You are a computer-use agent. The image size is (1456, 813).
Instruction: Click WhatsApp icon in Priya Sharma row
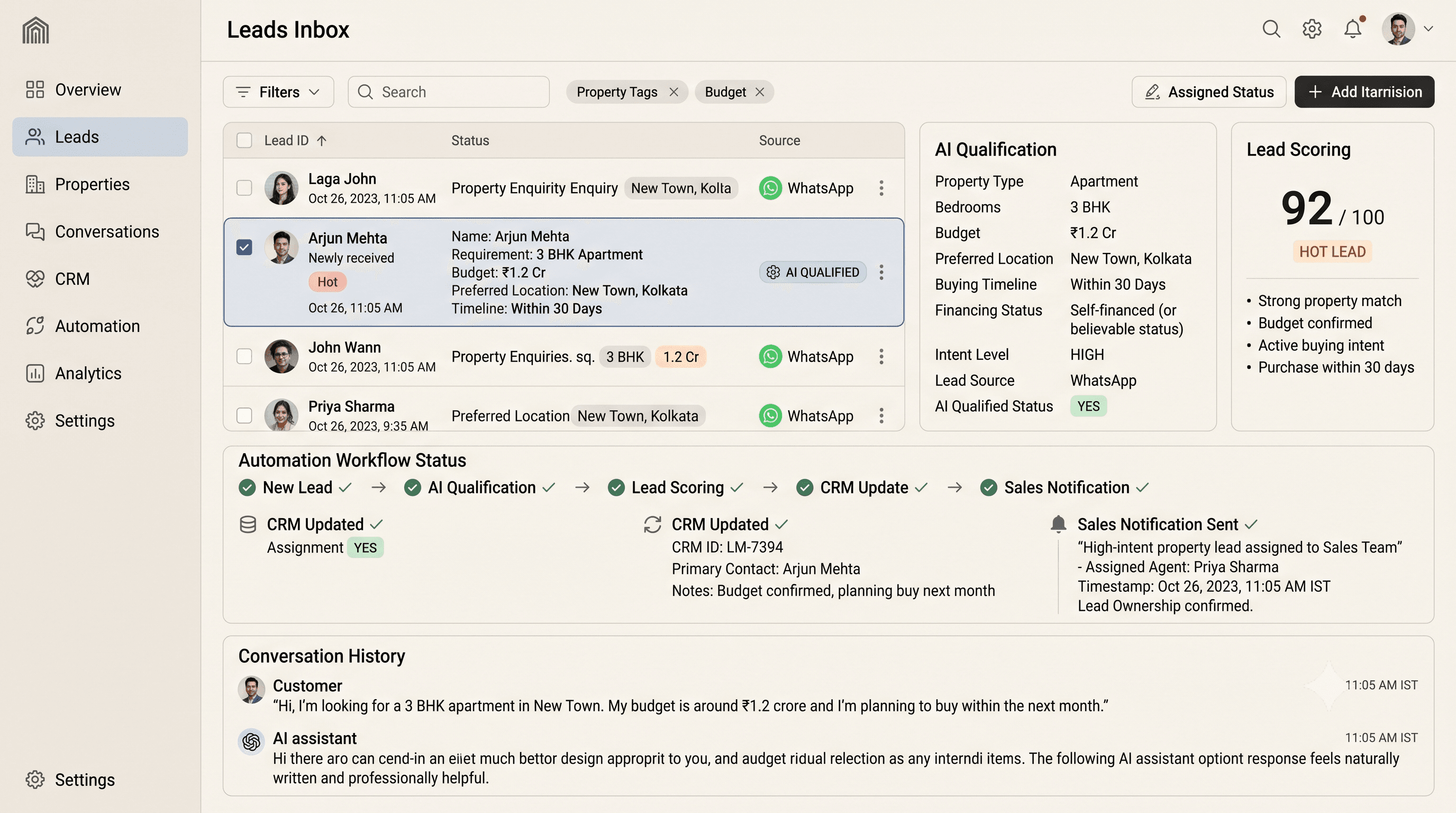770,415
